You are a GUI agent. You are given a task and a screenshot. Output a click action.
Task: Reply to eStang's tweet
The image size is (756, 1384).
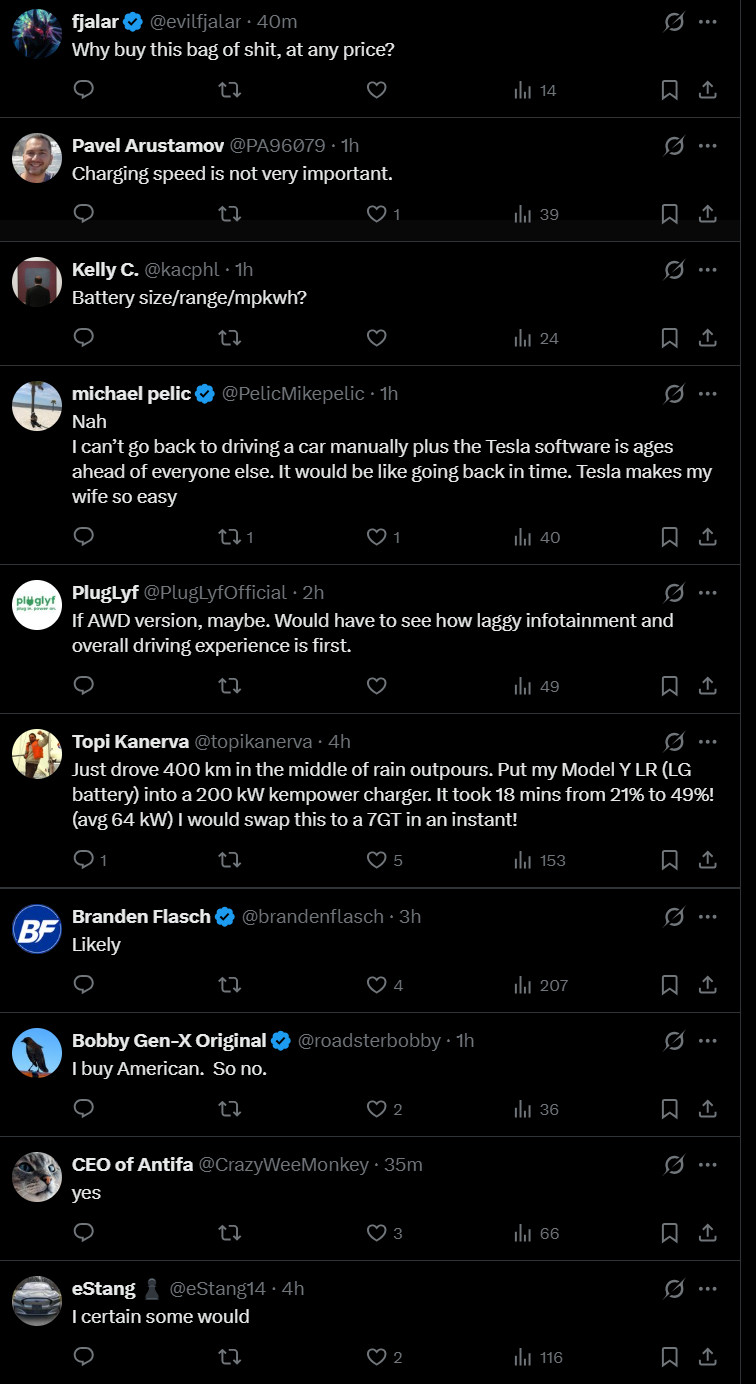pyautogui.click(x=84, y=1357)
